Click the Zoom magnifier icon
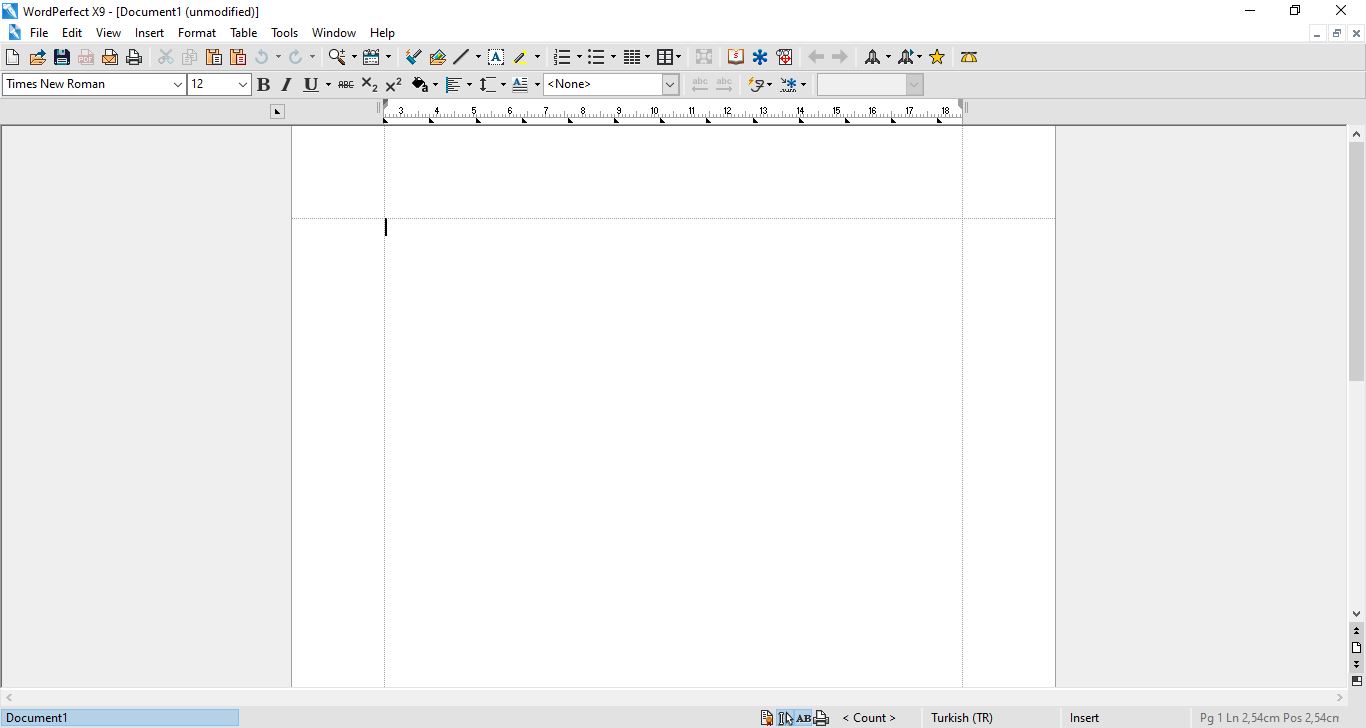Image resolution: width=1366 pixels, height=728 pixels. pyautogui.click(x=337, y=57)
